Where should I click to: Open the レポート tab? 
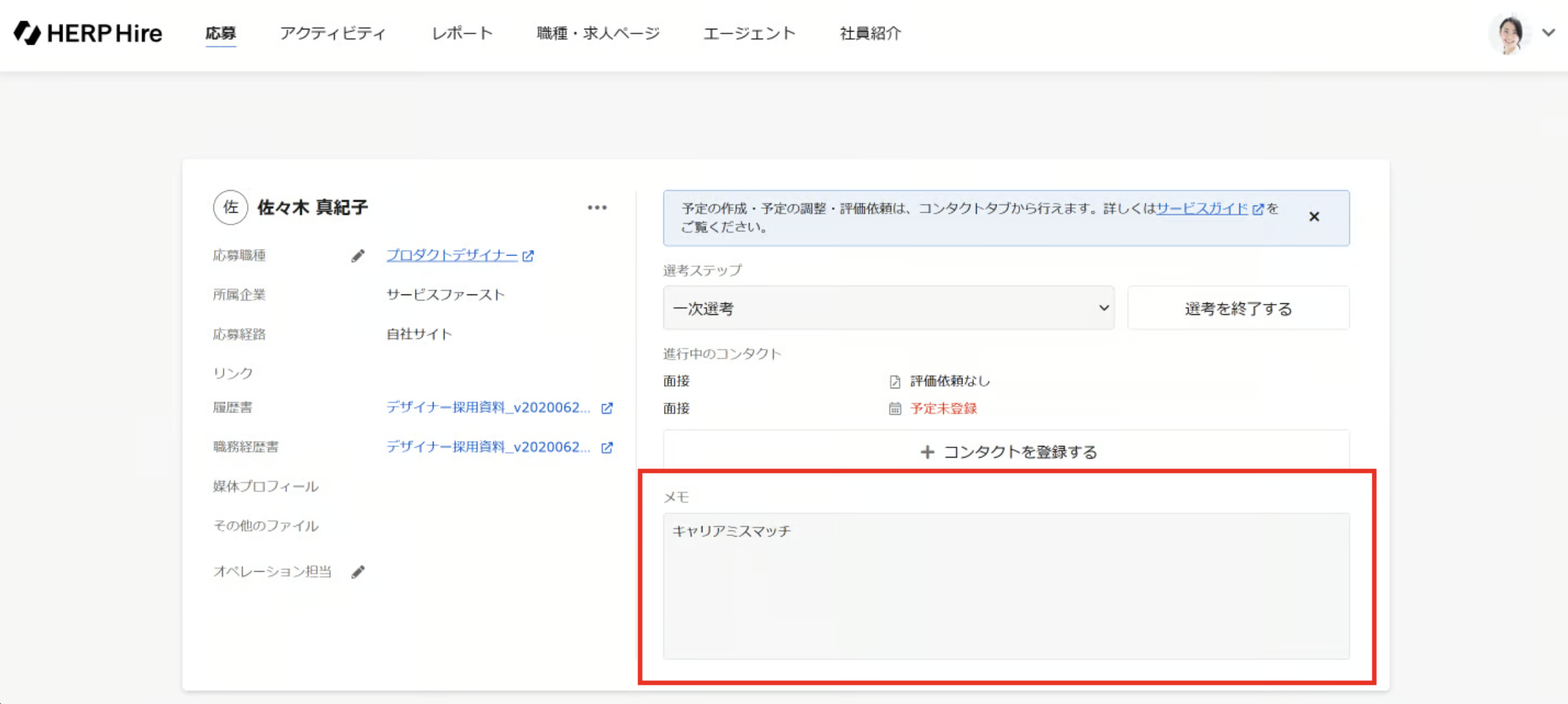pos(462,33)
